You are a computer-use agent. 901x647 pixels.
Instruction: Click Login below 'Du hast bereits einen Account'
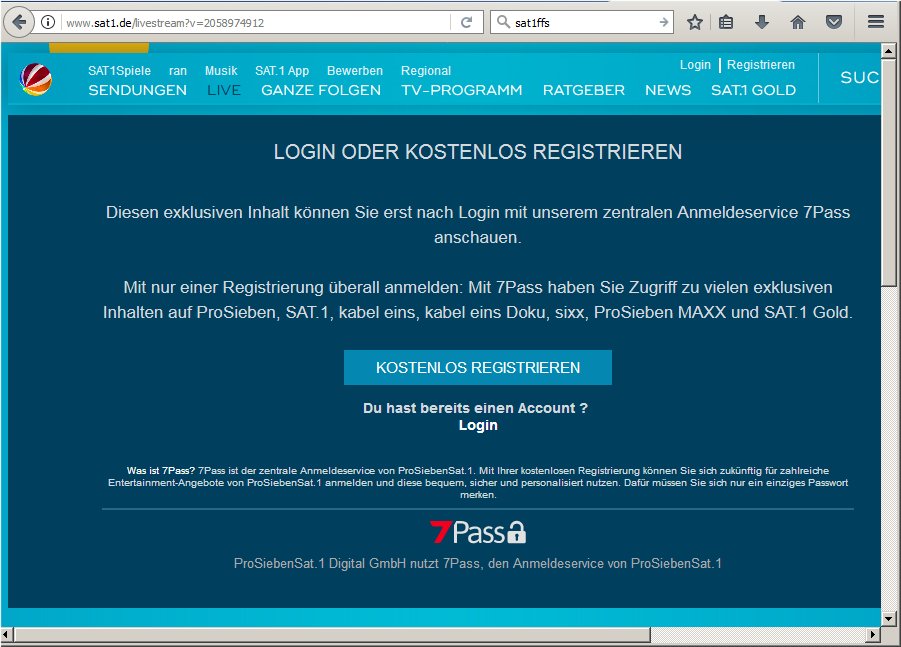pos(478,425)
